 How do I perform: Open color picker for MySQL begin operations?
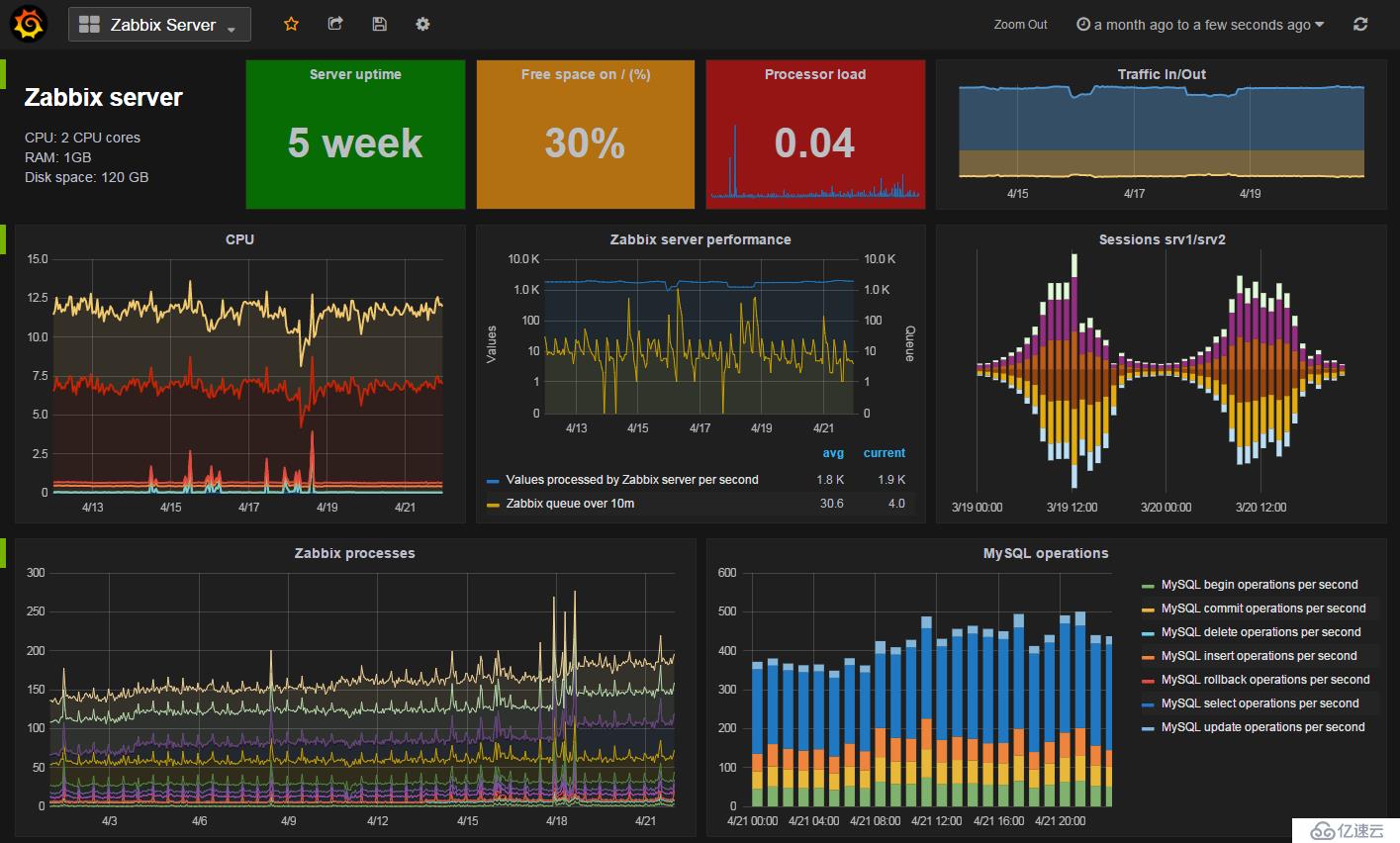coord(1148,586)
